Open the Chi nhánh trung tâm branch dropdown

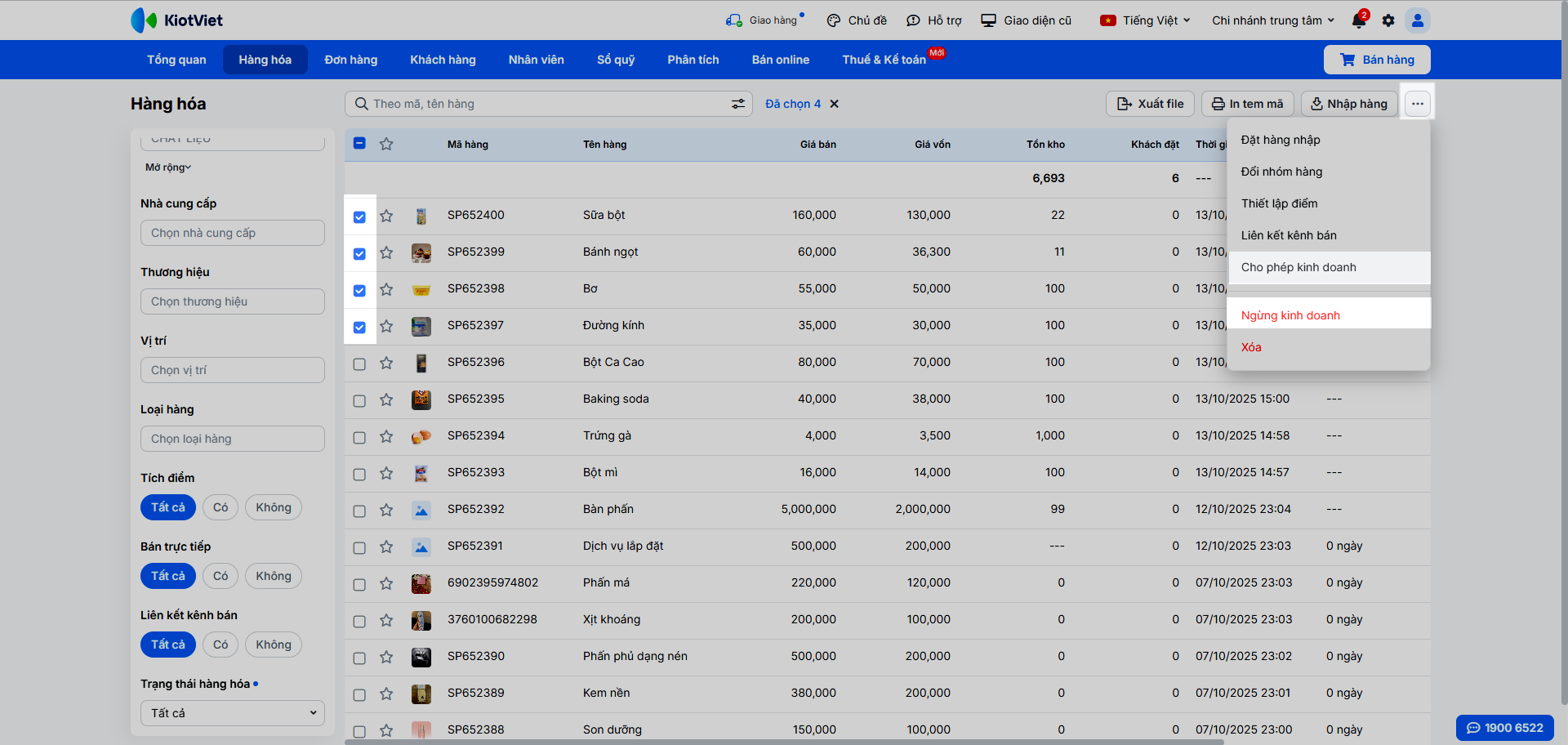[x=1273, y=20]
